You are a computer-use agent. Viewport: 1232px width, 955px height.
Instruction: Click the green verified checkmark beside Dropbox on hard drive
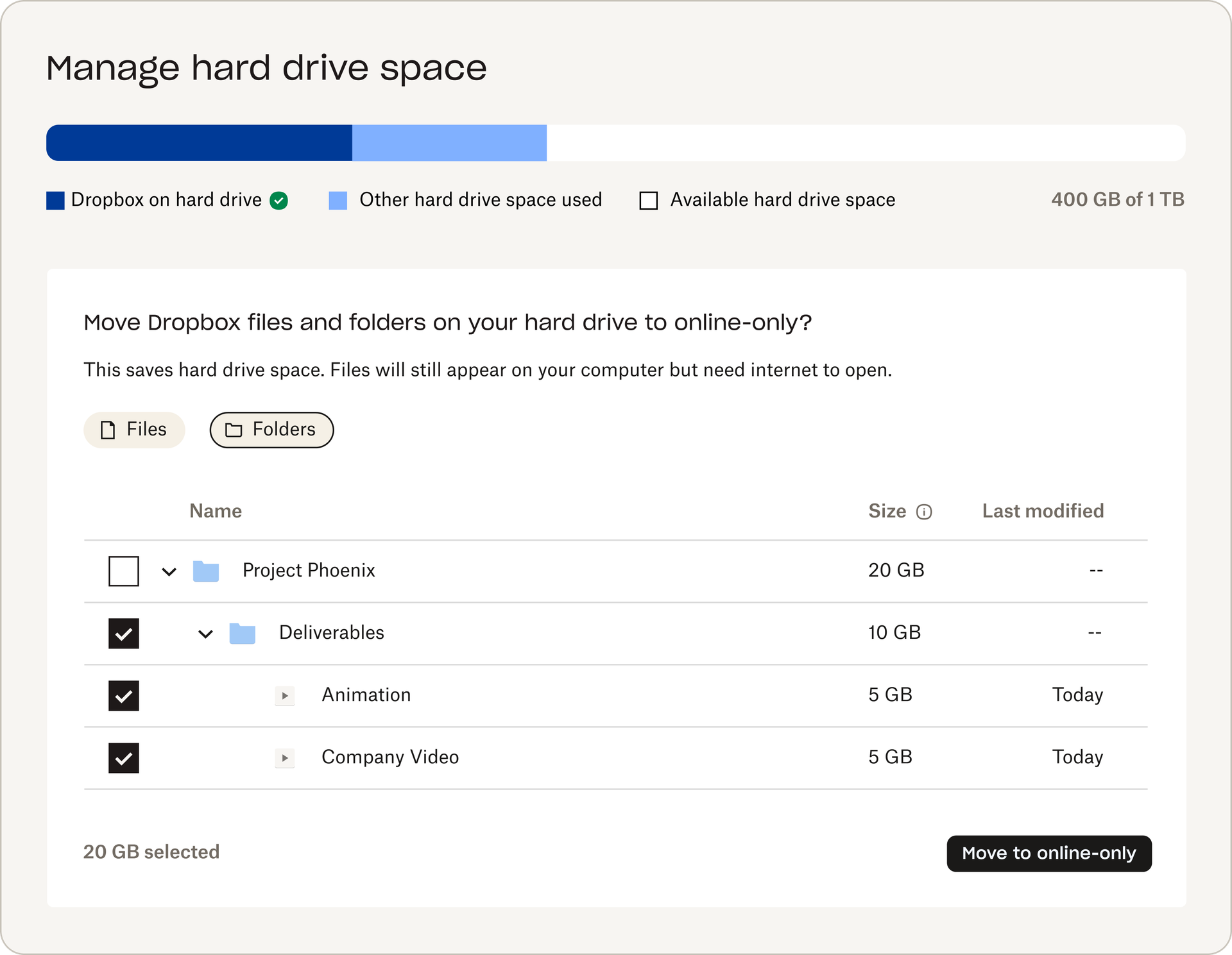tap(278, 199)
